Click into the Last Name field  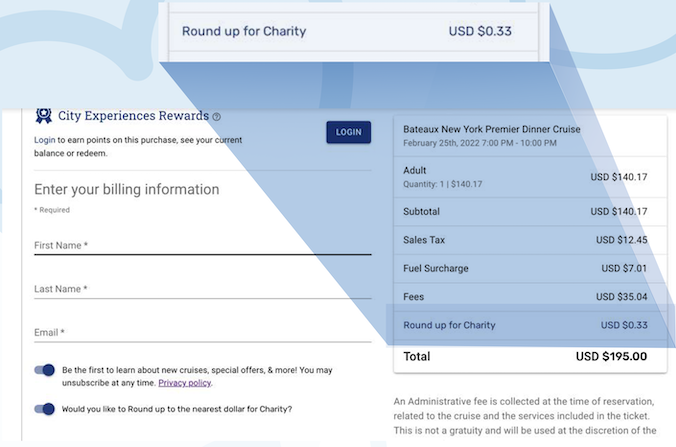[x=202, y=289]
